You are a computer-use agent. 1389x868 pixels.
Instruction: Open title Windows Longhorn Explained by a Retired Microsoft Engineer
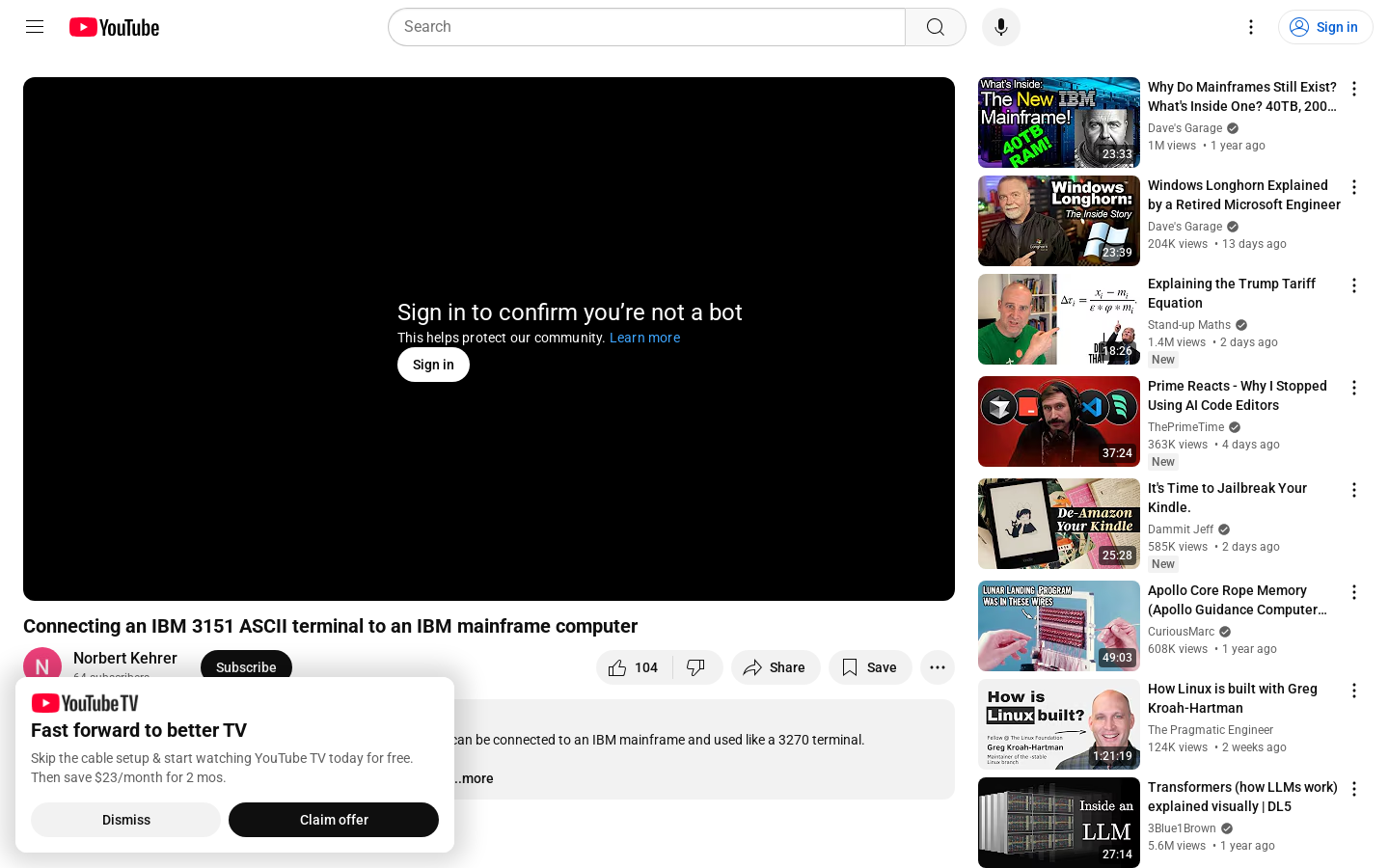(1244, 195)
